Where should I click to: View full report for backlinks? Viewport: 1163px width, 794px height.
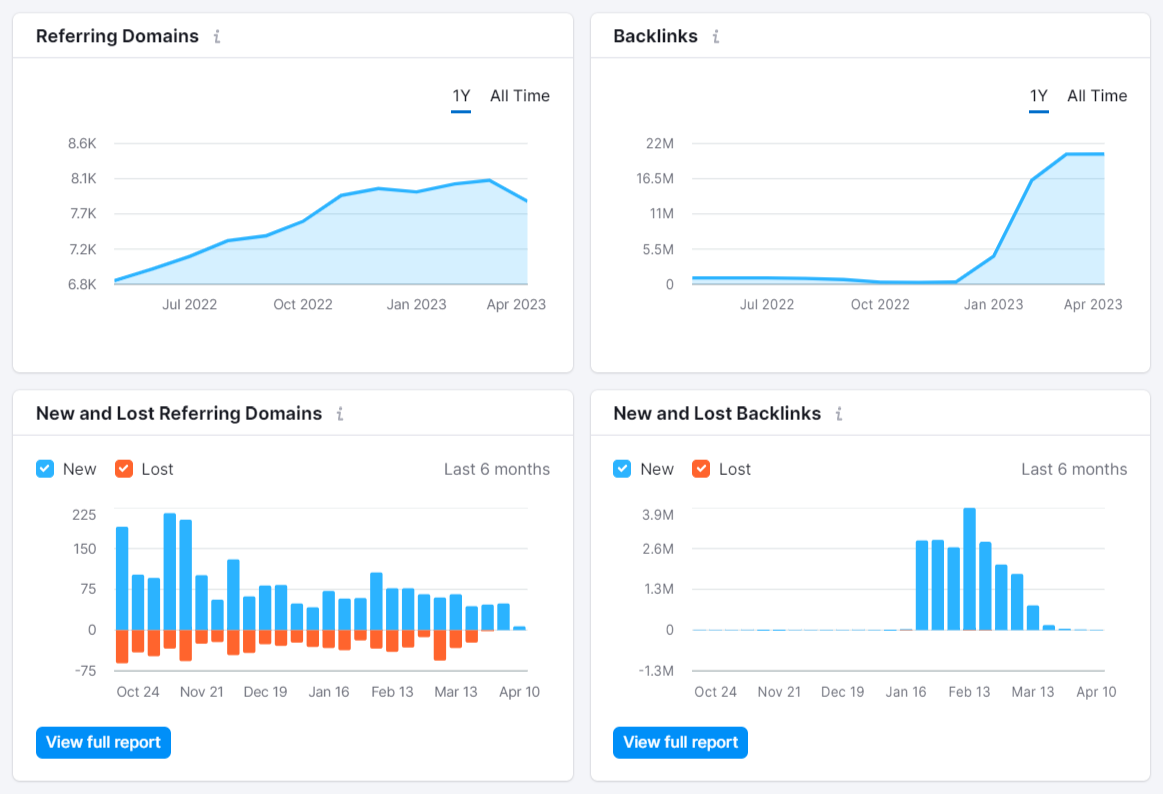coord(680,742)
